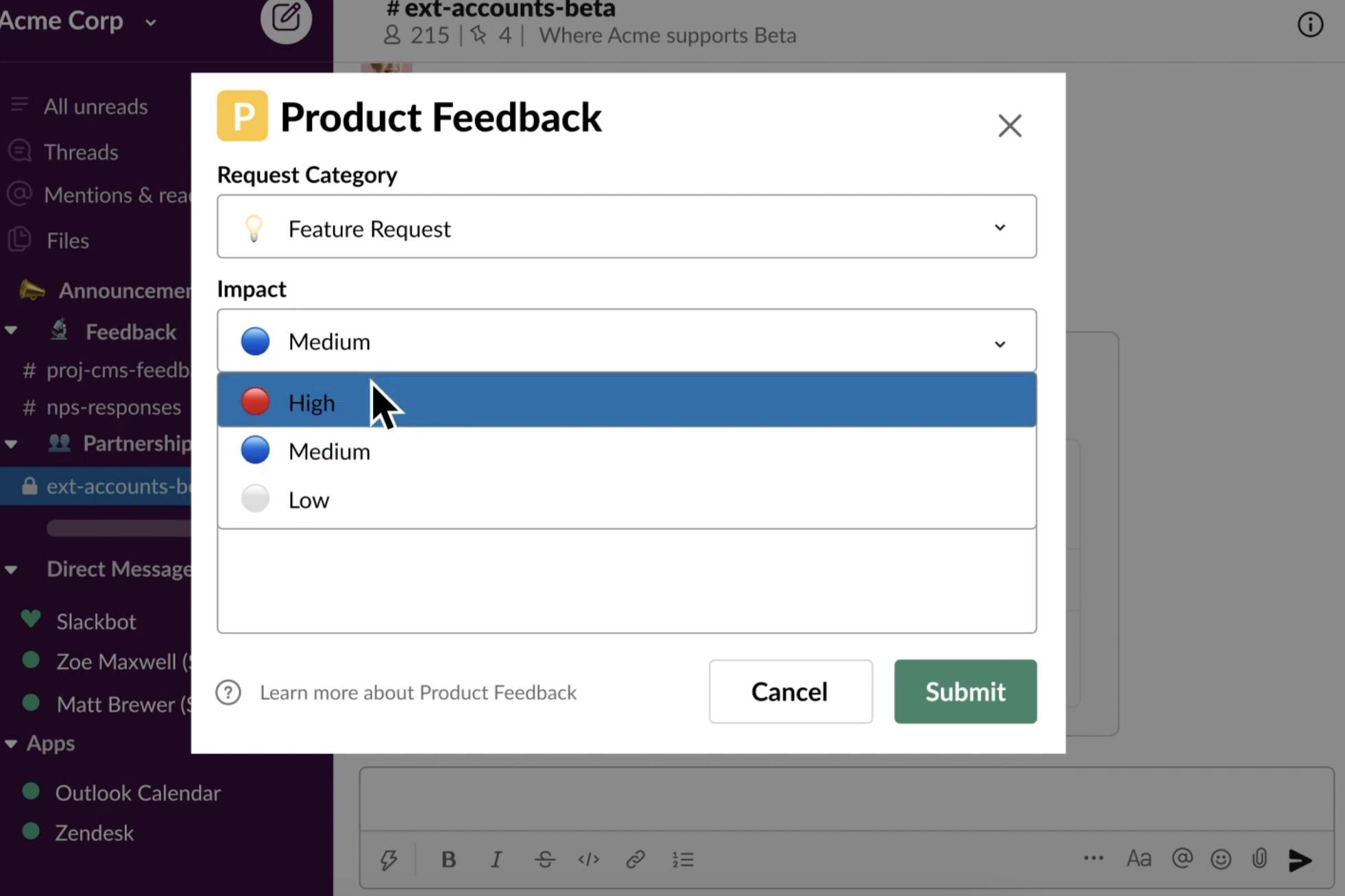This screenshot has width=1345, height=896.
Task: Click the Mentions @ icon in sidebar
Action: click(x=19, y=193)
